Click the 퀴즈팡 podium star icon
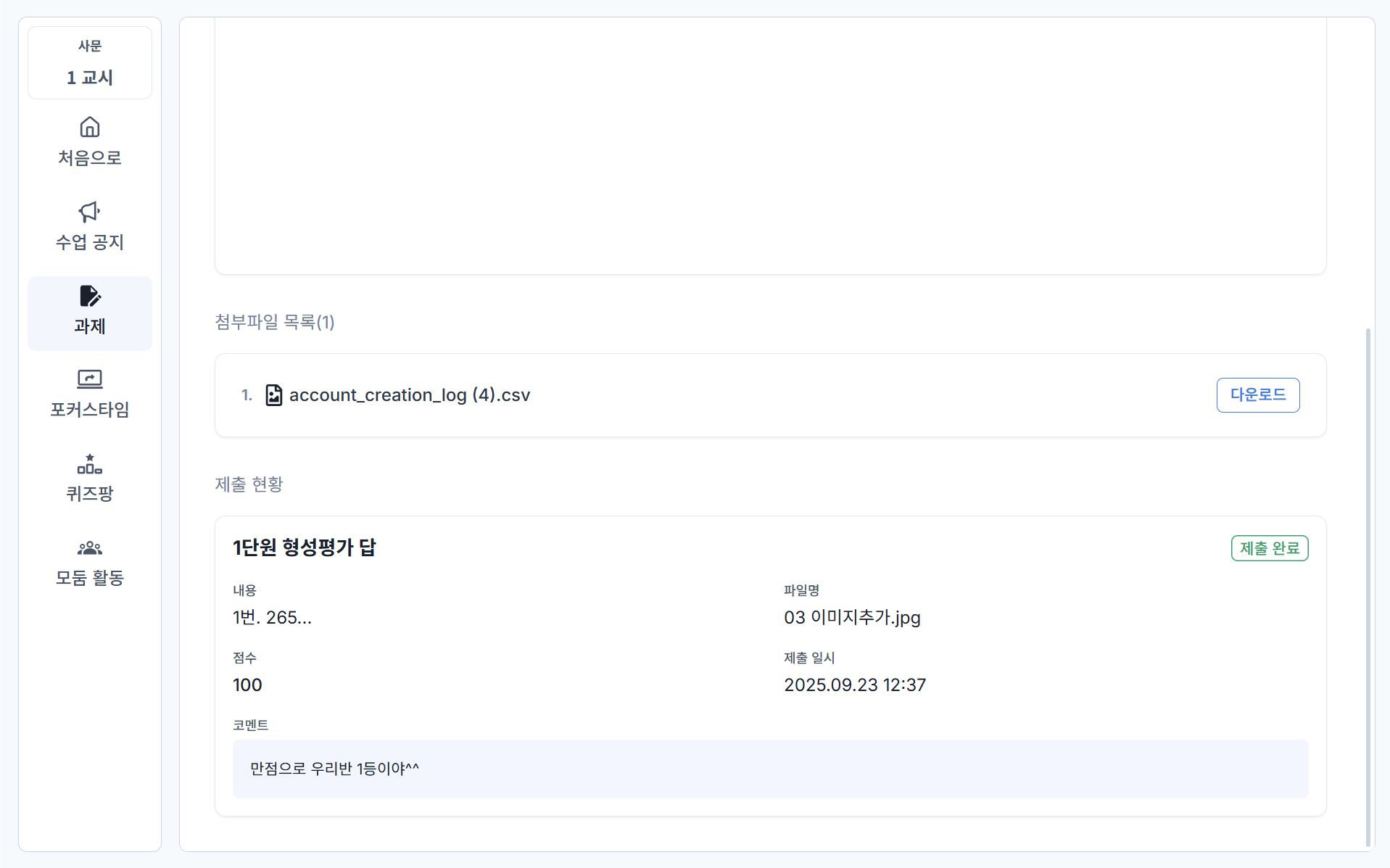The height and width of the screenshot is (868, 1390). point(90,463)
